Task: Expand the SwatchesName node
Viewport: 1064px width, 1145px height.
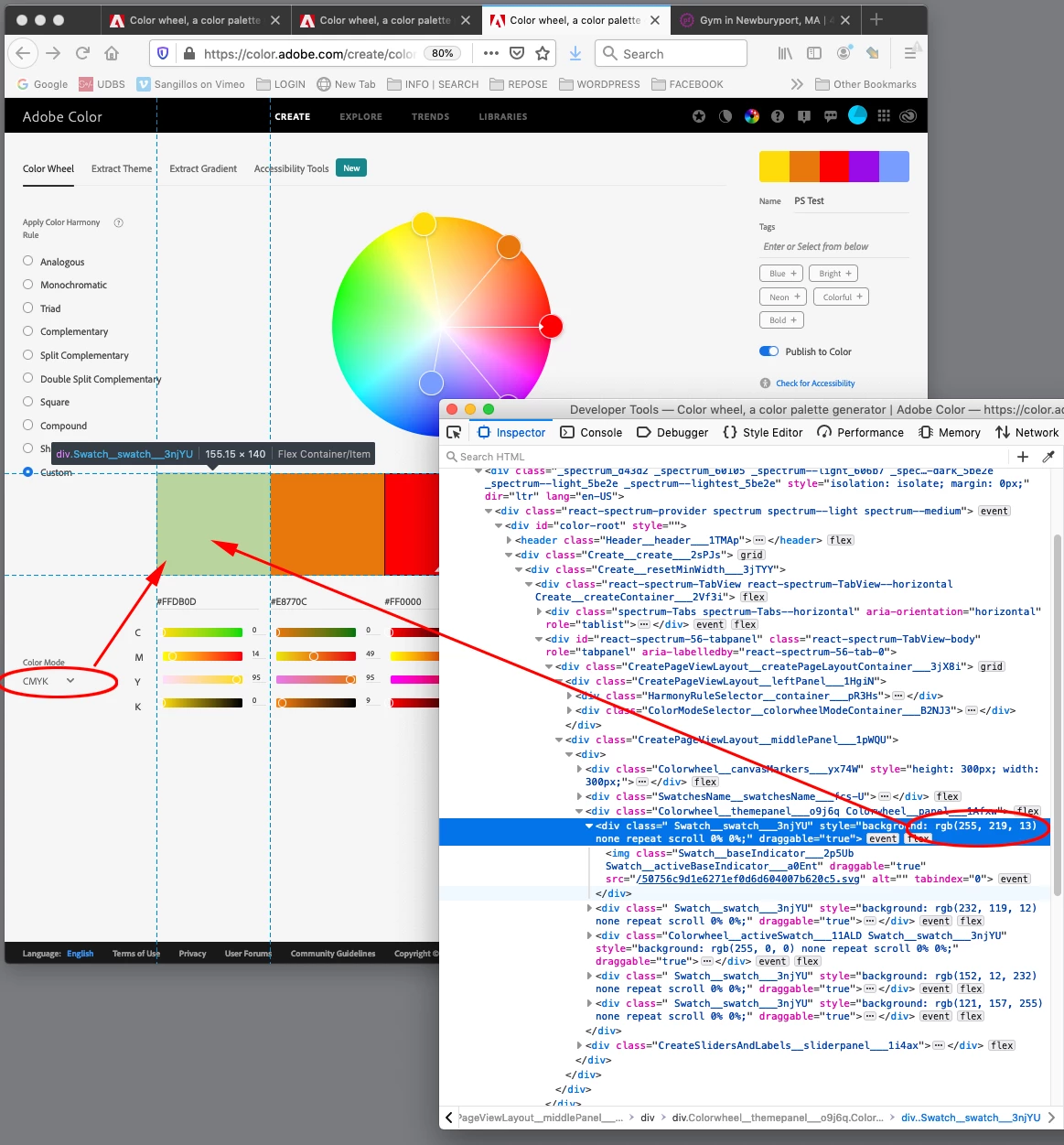Action: [x=579, y=796]
